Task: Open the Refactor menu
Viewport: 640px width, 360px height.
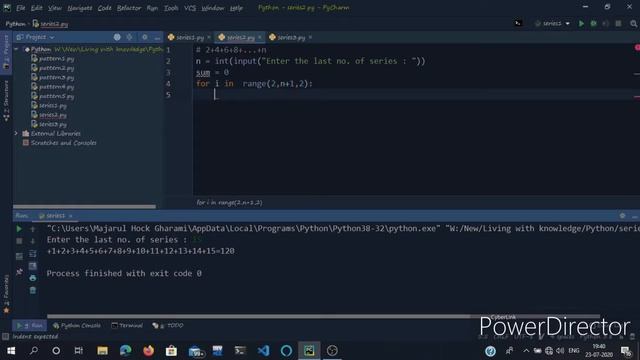Action: tap(129, 8)
